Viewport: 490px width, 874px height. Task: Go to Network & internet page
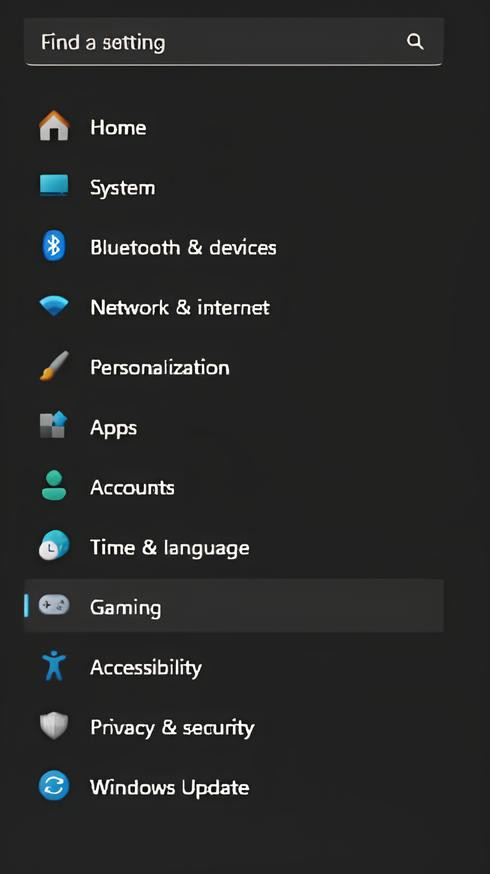pos(180,307)
